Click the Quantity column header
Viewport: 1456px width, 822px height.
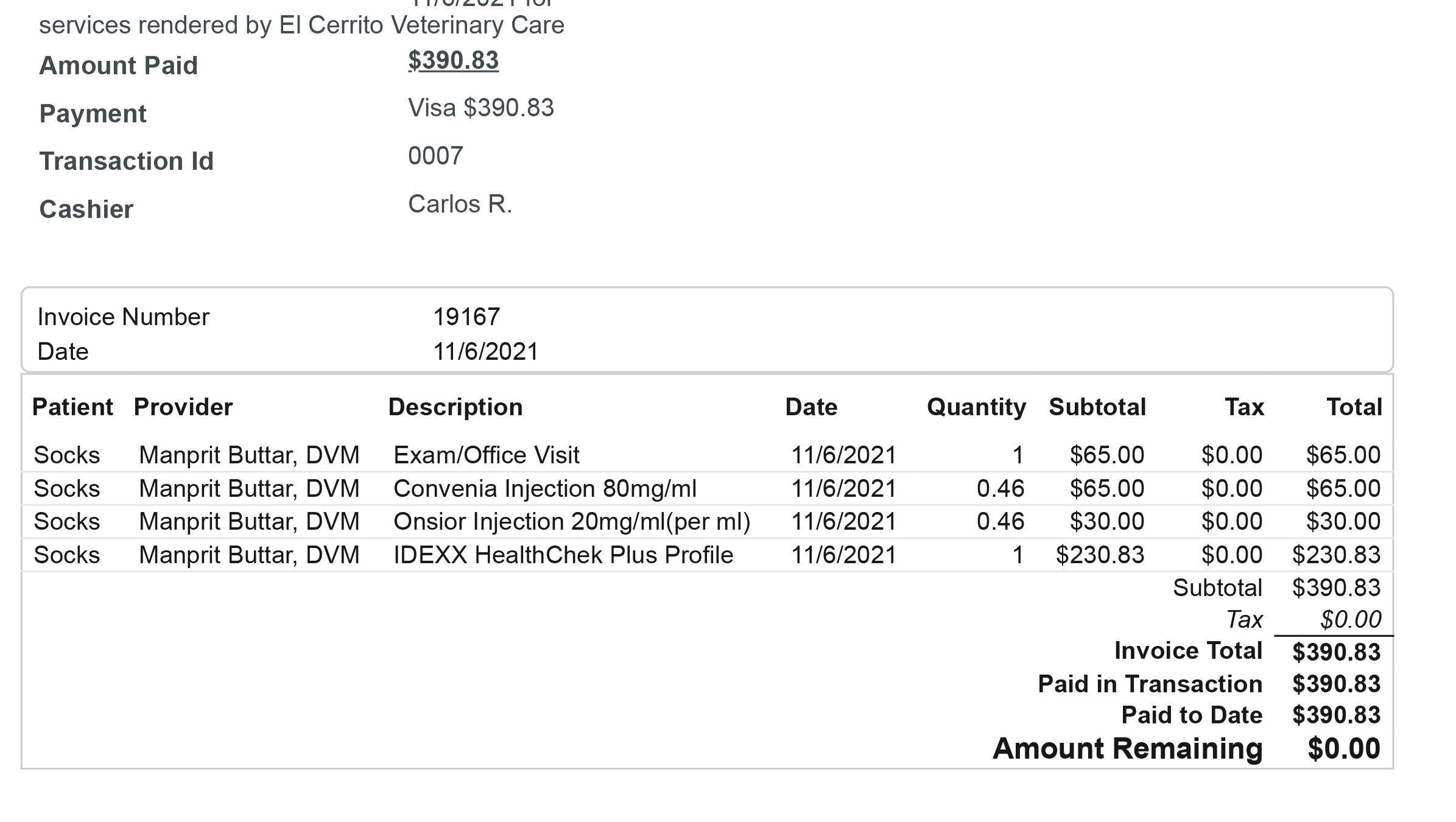click(x=976, y=407)
